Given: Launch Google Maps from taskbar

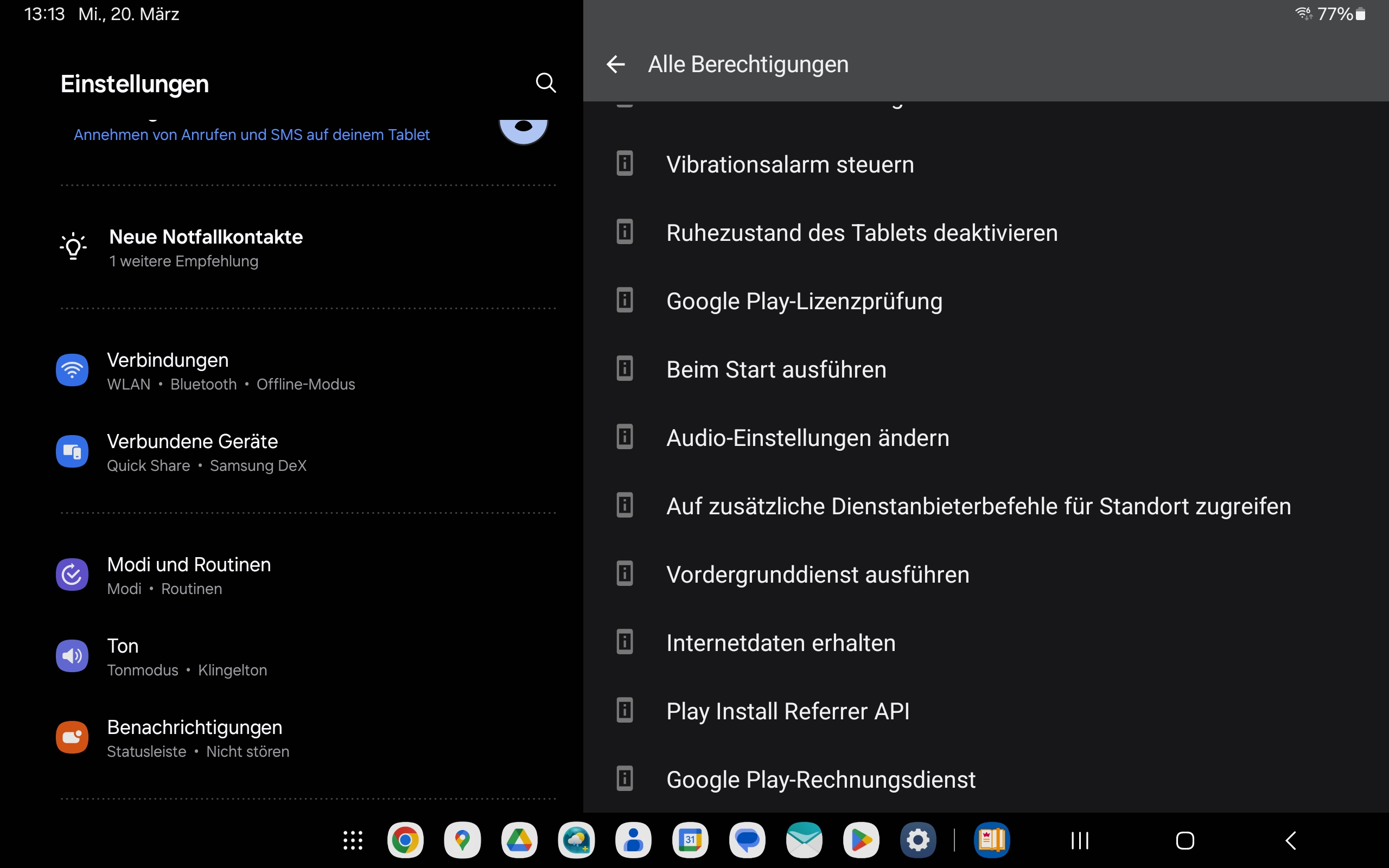Looking at the screenshot, I should tap(462, 840).
